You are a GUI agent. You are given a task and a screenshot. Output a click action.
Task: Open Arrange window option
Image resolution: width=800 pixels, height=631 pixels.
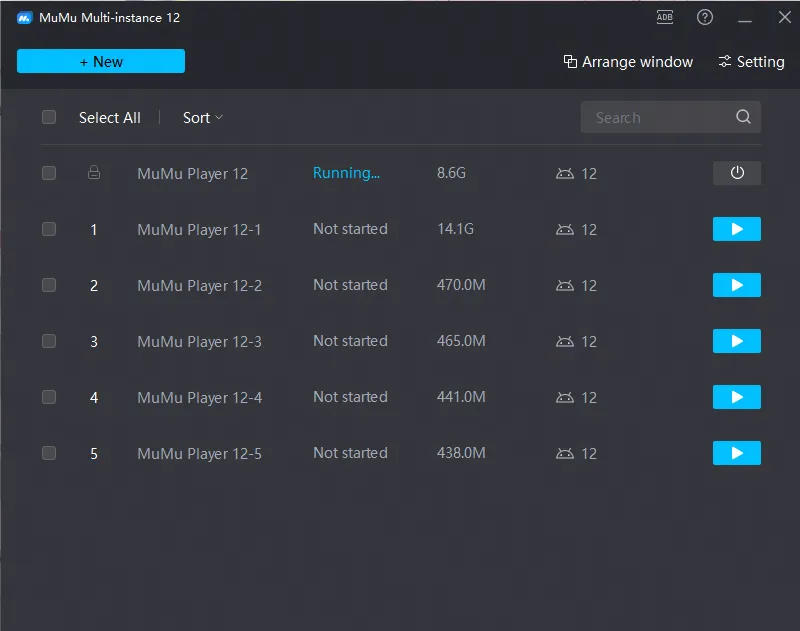[628, 62]
